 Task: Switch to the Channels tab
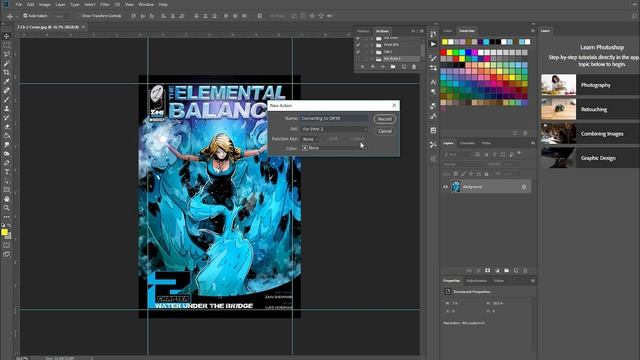tap(467, 143)
